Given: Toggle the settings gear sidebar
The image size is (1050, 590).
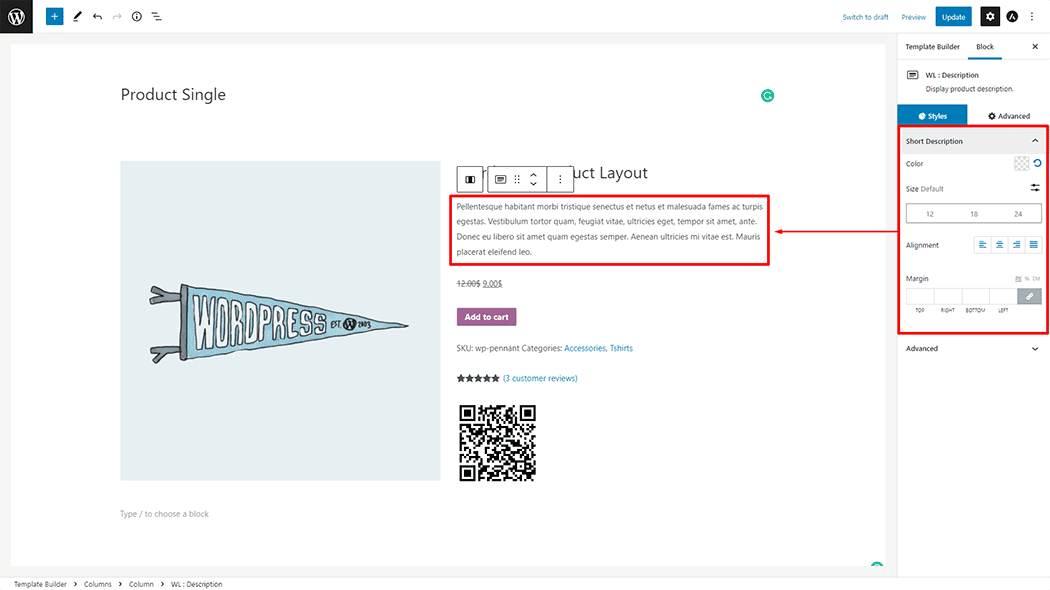Looking at the screenshot, I should pos(989,17).
